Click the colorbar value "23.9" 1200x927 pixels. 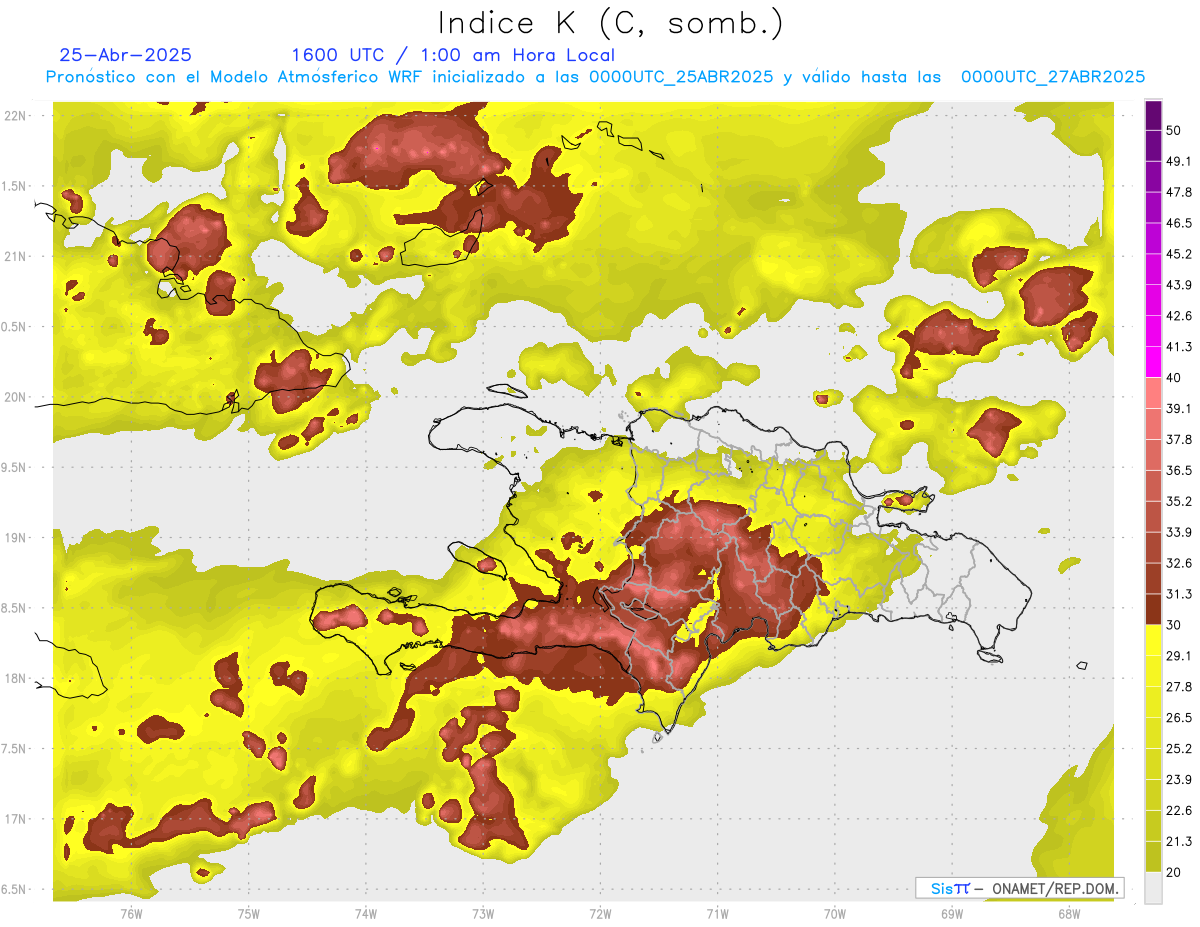[1180, 780]
